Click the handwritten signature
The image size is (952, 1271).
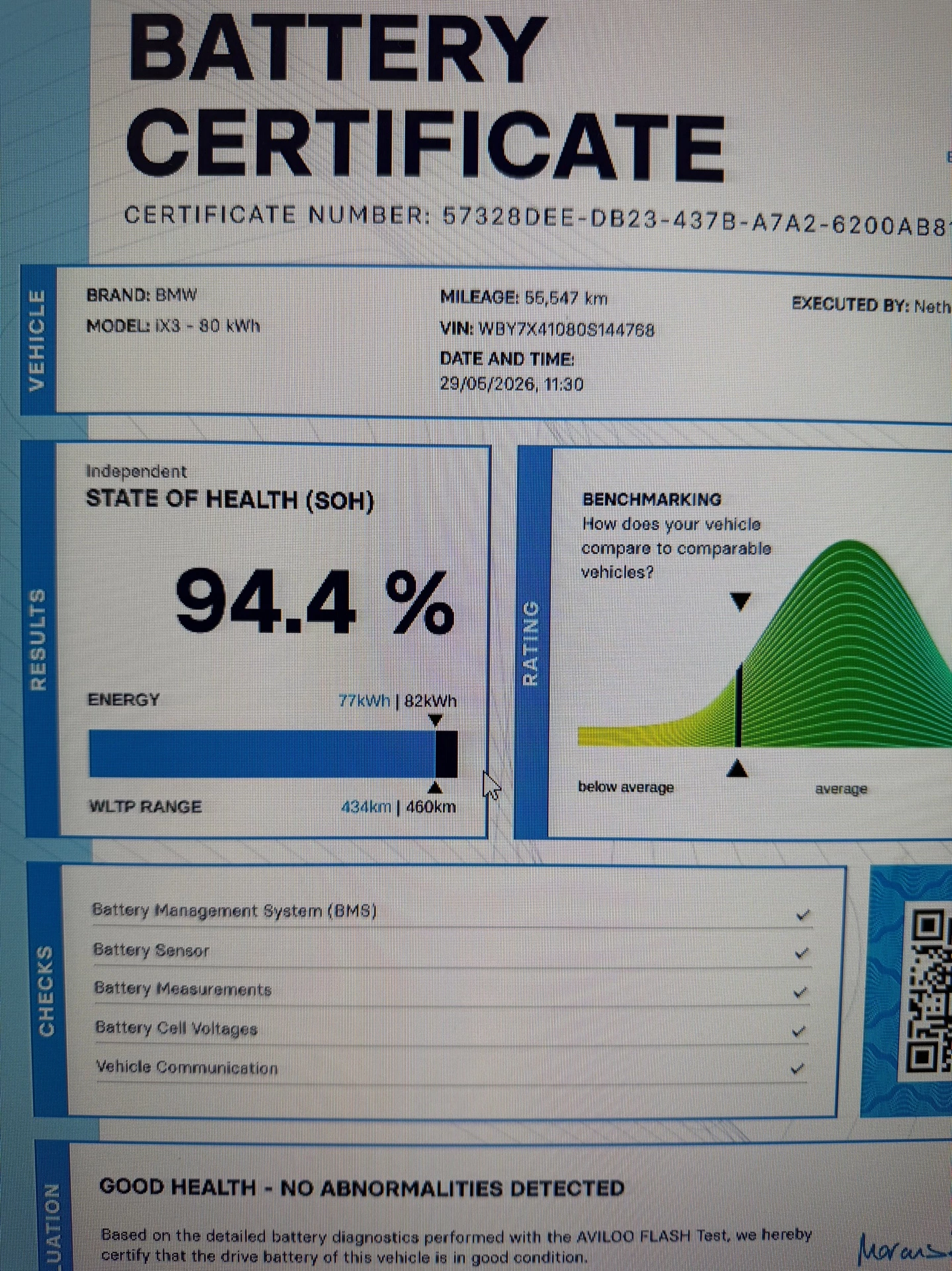904,1247
